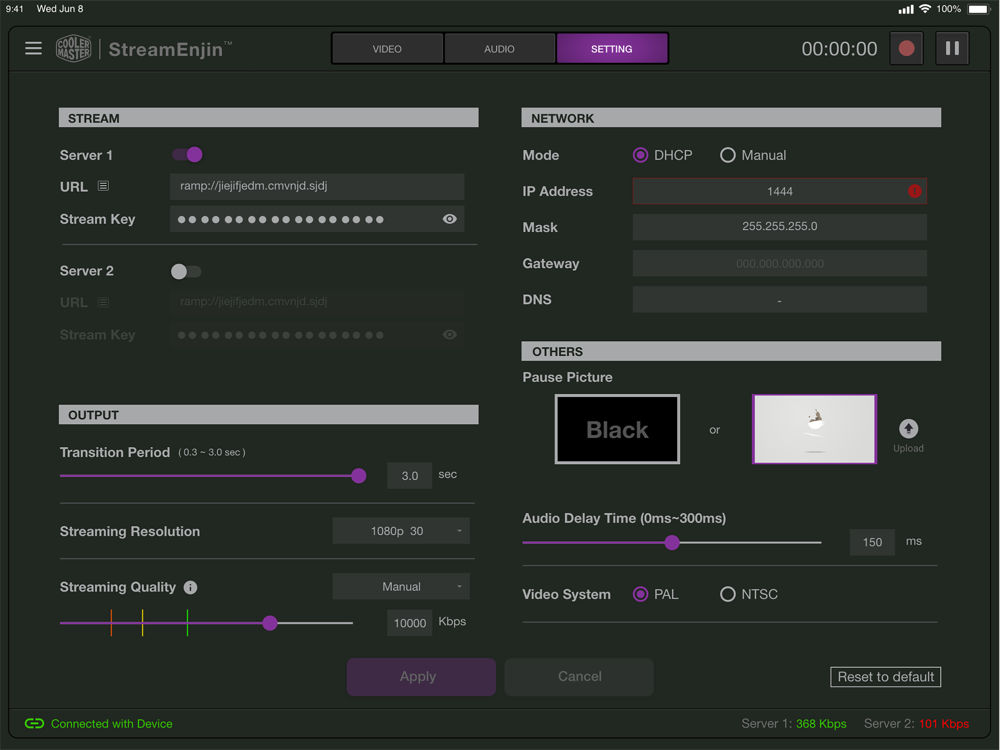Open the Server 2 URL list icon
1000x750 pixels.
click(x=103, y=302)
